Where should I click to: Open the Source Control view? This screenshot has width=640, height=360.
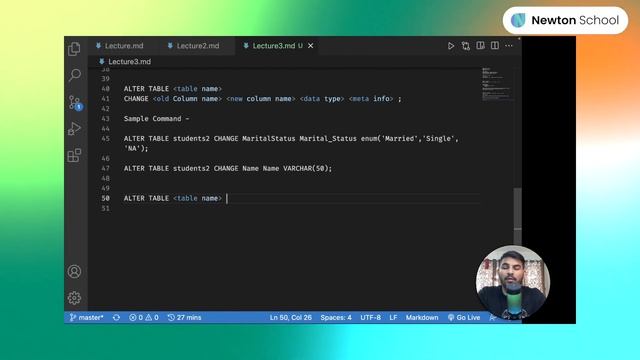coord(75,102)
